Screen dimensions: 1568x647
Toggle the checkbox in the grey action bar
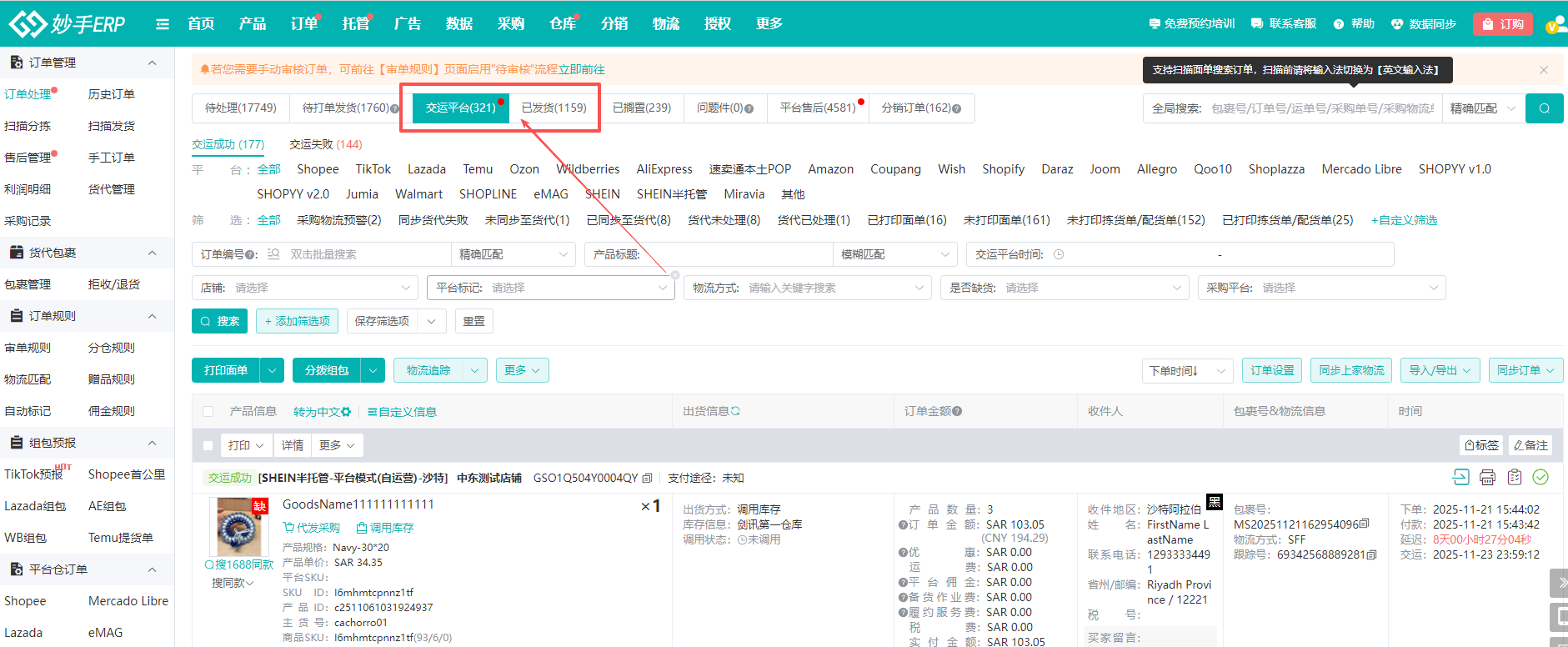208,445
